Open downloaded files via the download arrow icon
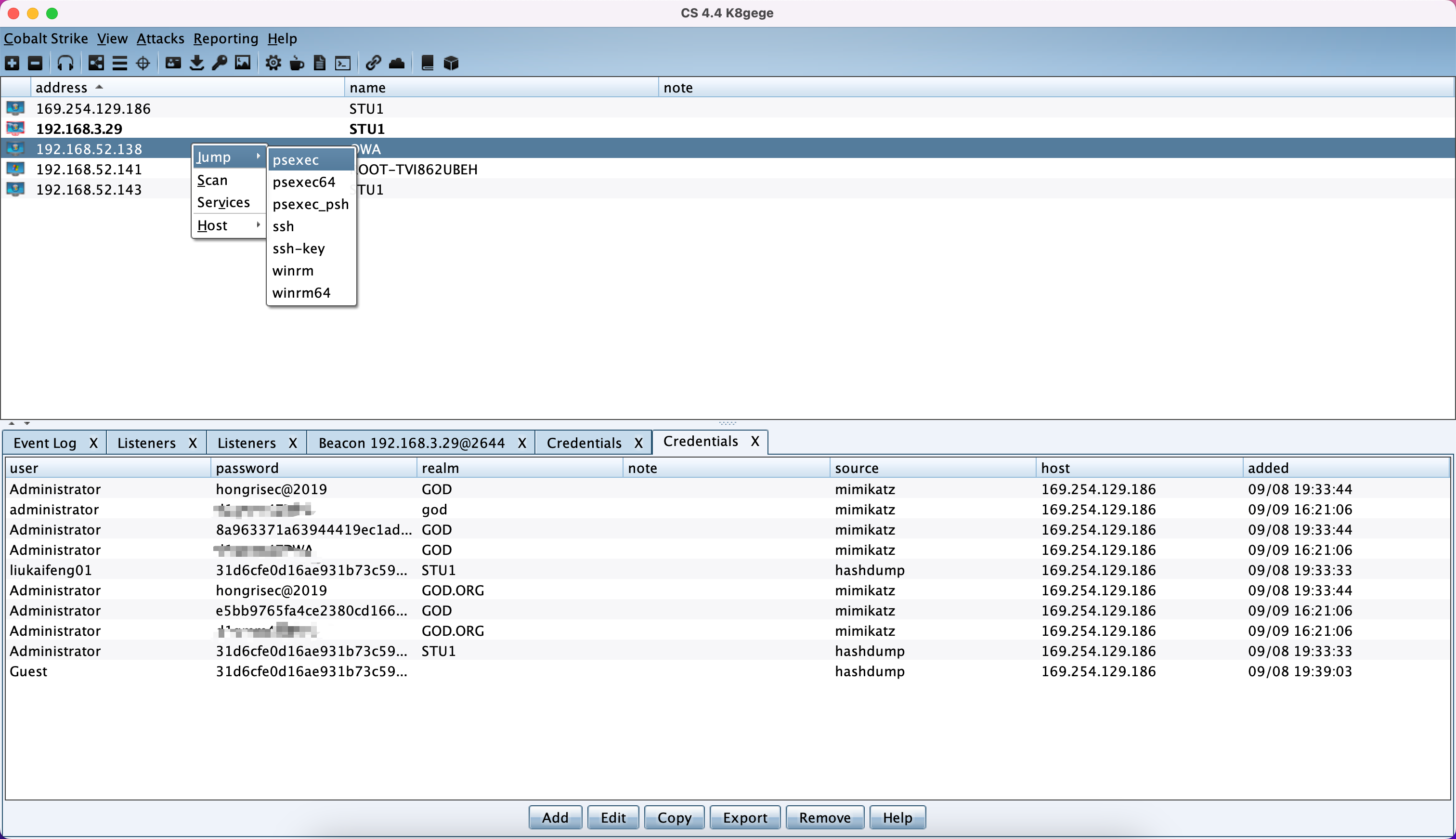 196,63
